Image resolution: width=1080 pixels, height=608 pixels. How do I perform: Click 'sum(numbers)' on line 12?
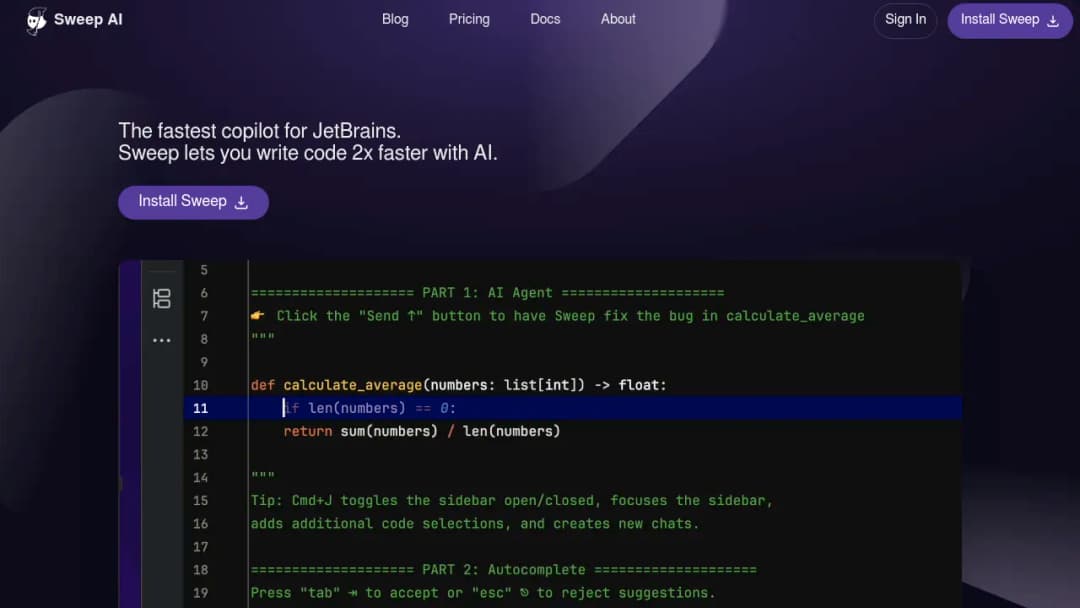(389, 432)
